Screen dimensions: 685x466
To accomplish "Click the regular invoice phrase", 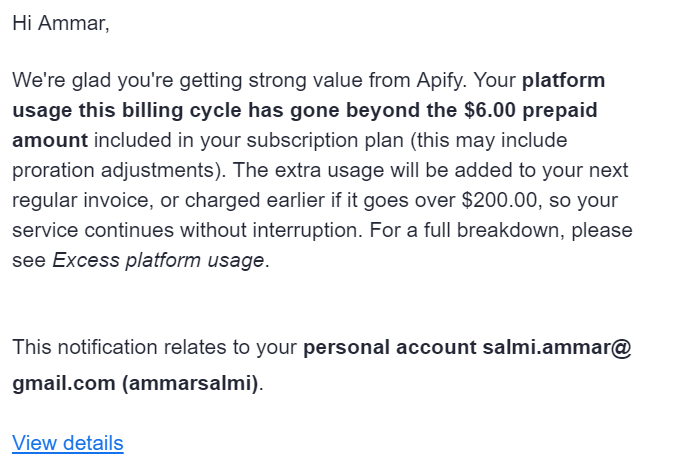I will 76,200.
